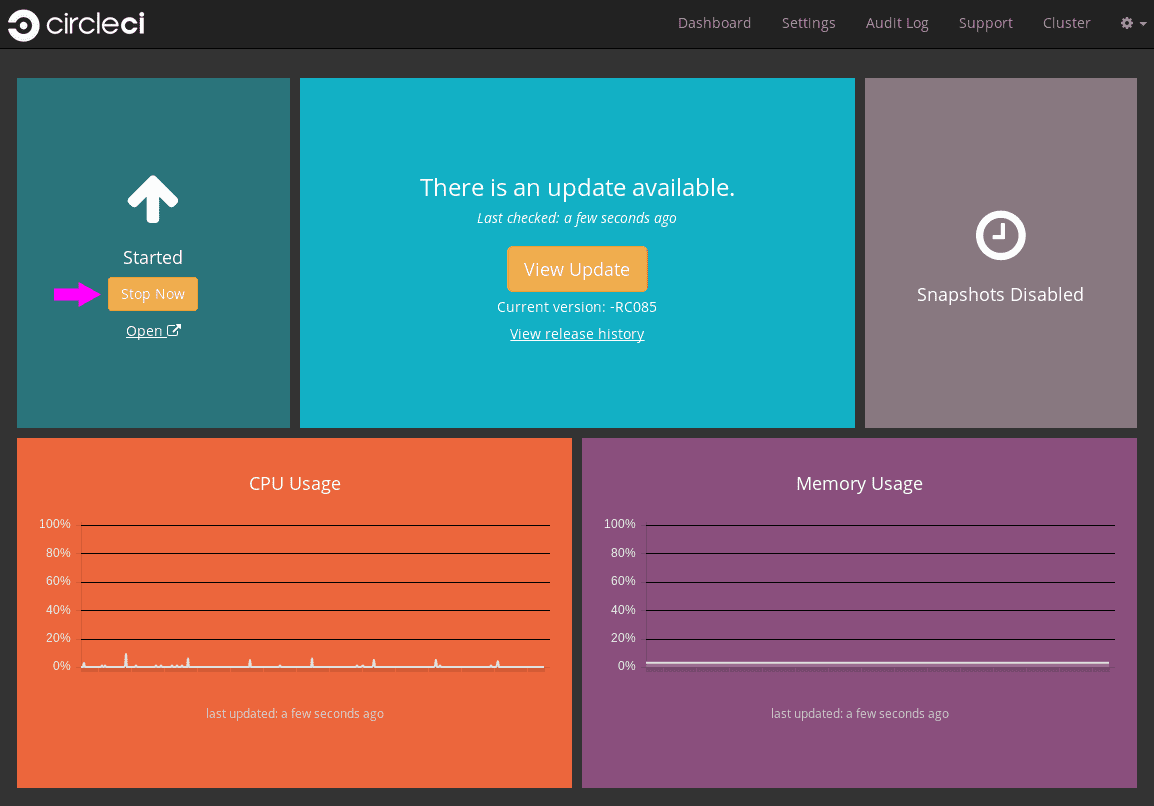Open the Audit Log page
This screenshot has height=806, width=1154.
(x=896, y=23)
